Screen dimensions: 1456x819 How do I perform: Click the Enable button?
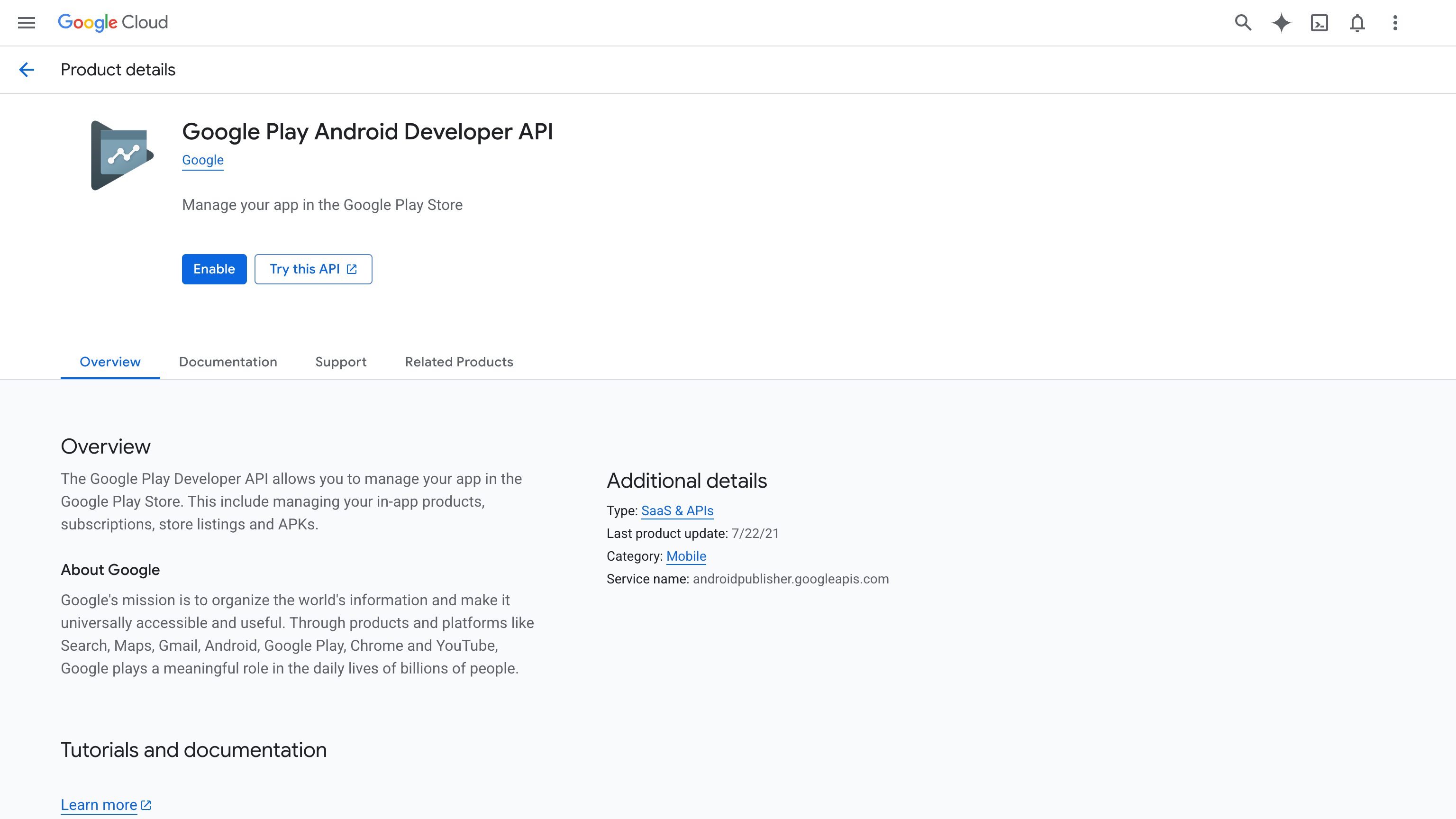(214, 269)
